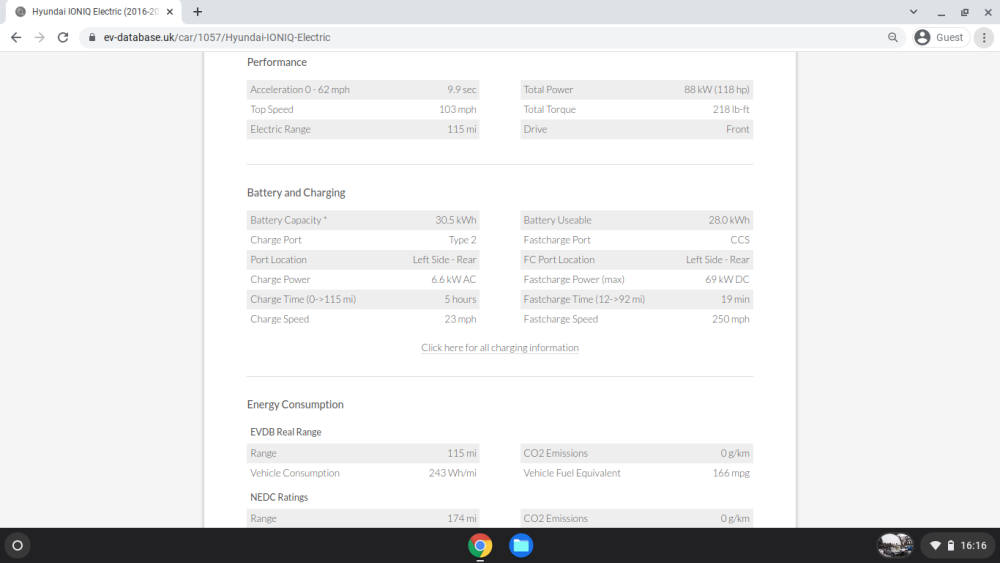Reload the current page
The image size is (1000, 563).
pyautogui.click(x=62, y=38)
